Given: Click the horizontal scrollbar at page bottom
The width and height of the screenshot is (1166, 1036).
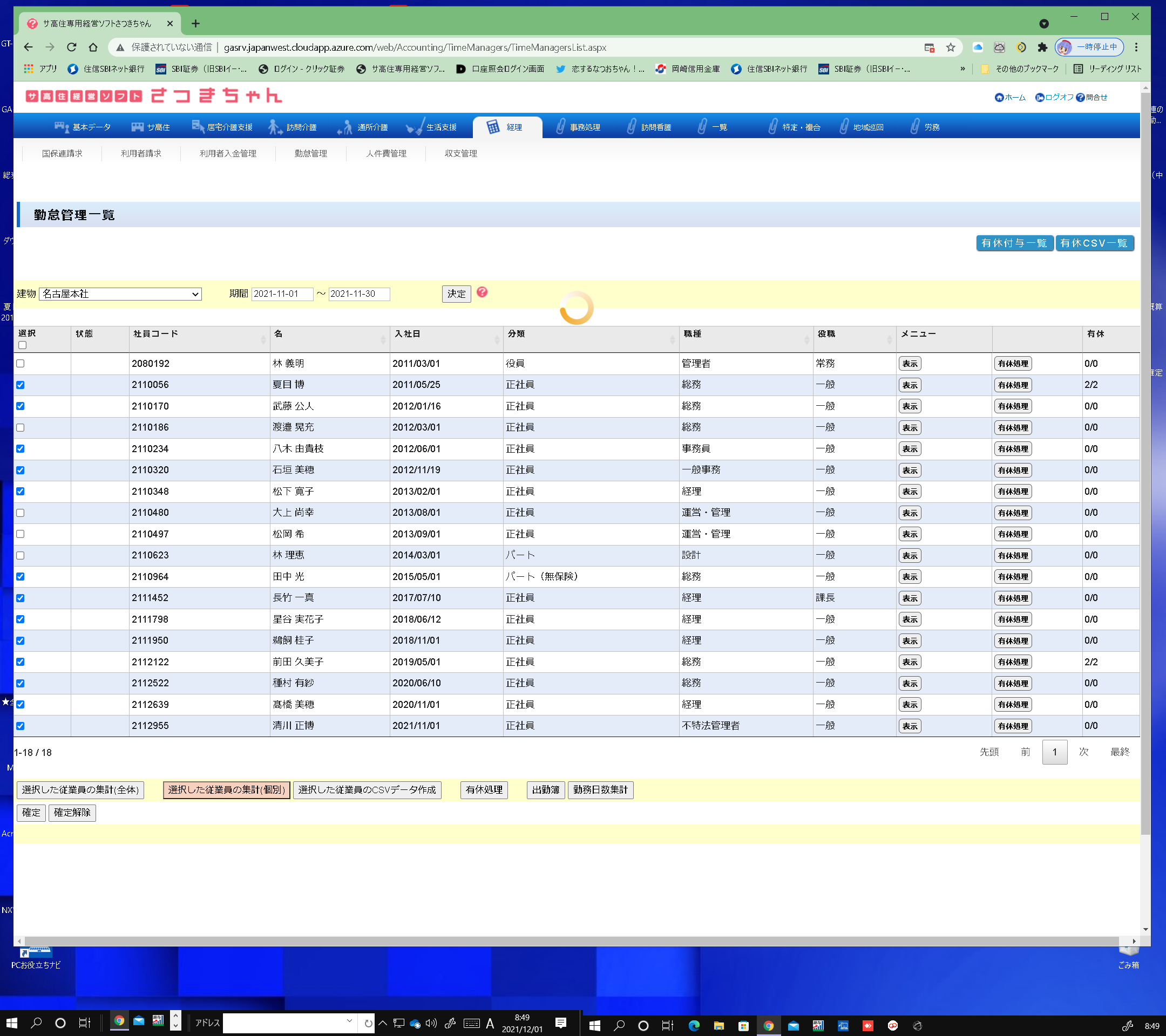Looking at the screenshot, I should 571,941.
